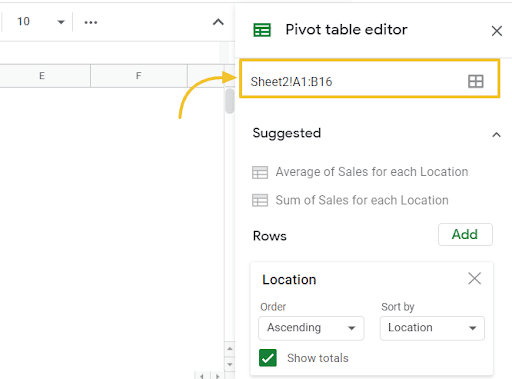The height and width of the screenshot is (379, 512).
Task: Click the Sheet2!A1:B16 data range field
Action: [x=369, y=79]
